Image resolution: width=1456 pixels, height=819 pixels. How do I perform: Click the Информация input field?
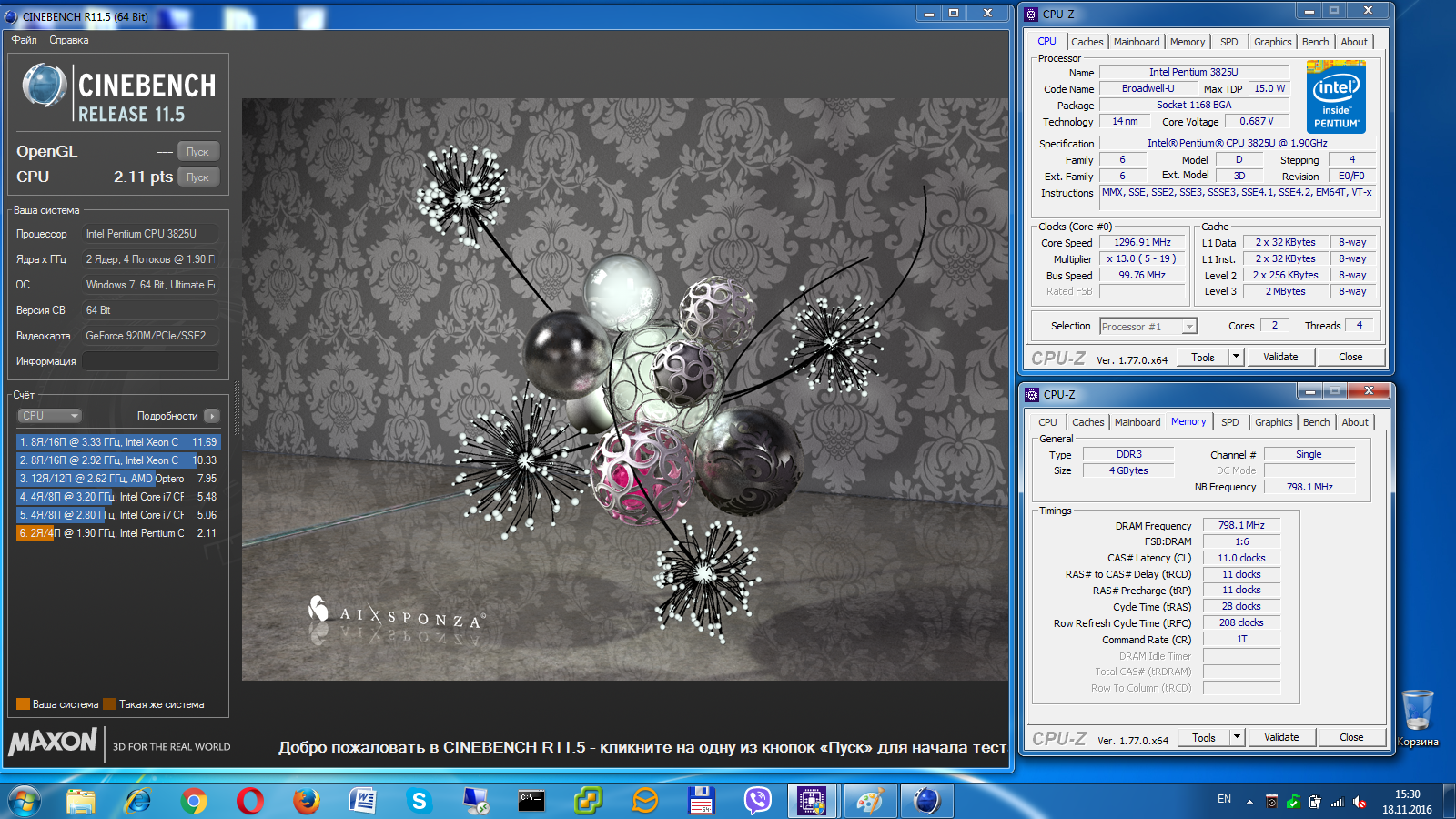click(x=150, y=361)
